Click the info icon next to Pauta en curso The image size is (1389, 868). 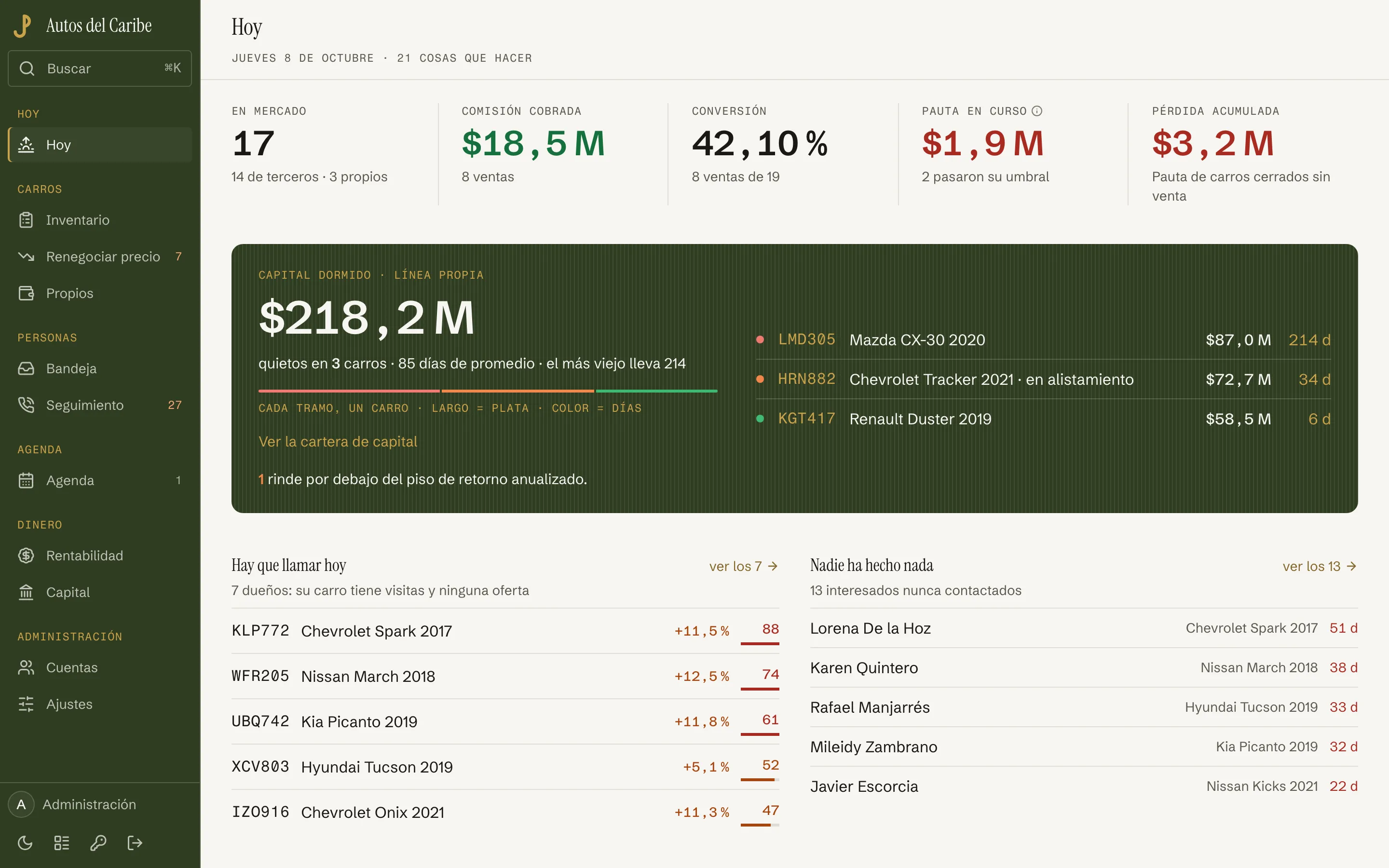[x=1036, y=111]
